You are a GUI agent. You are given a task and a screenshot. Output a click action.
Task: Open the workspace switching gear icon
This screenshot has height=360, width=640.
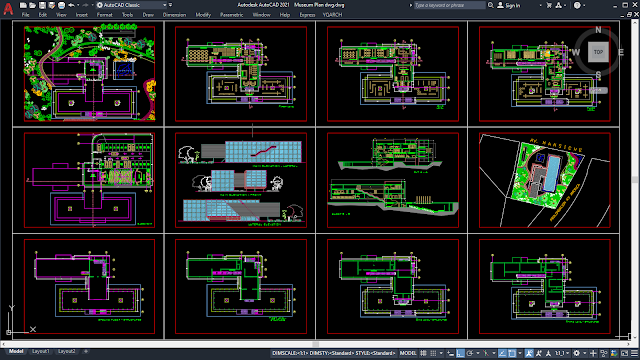pos(577,353)
